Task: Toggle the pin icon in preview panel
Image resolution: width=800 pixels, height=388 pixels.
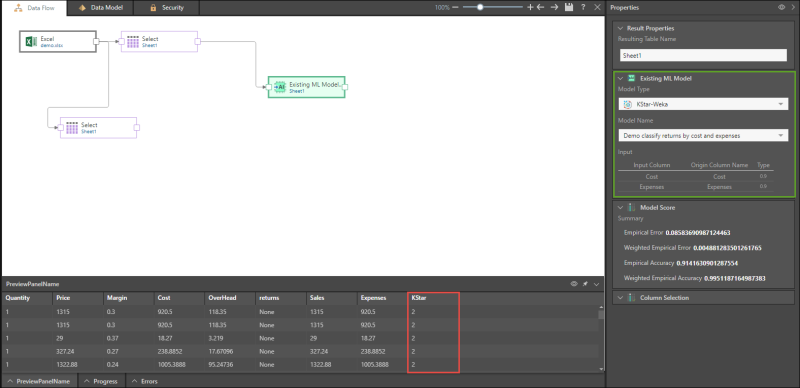Action: coord(585,284)
